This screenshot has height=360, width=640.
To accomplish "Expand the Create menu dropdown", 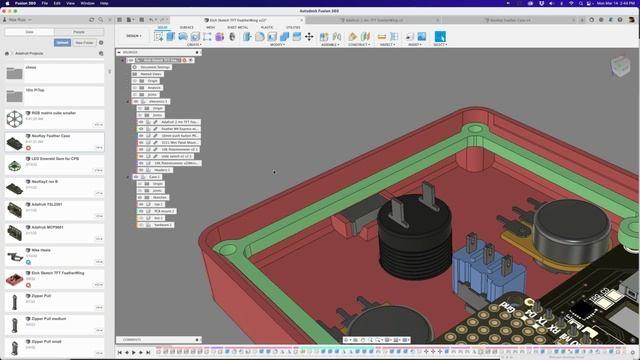I will coord(194,44).
